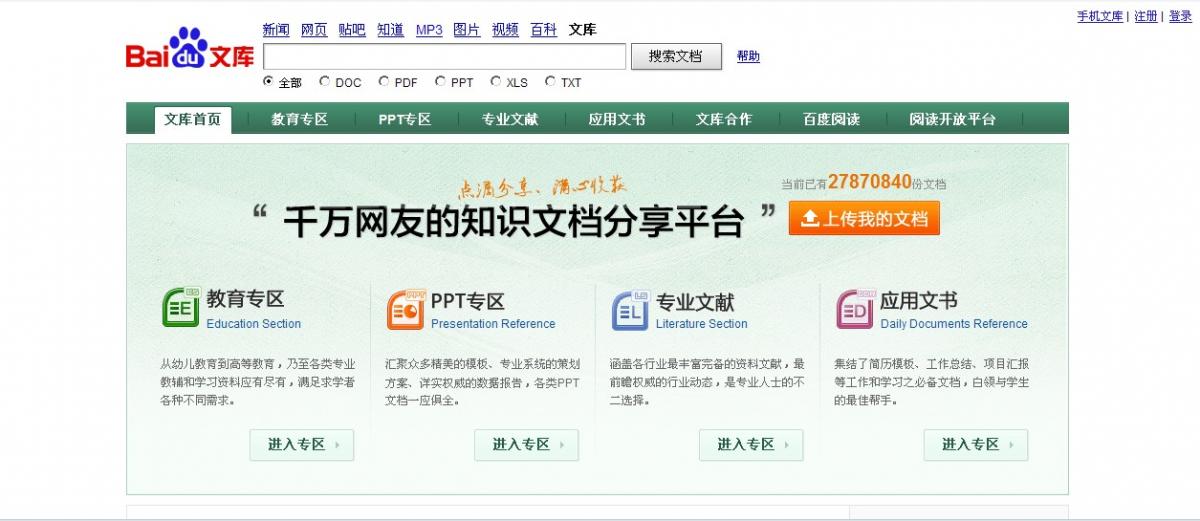The height and width of the screenshot is (521, 1200).
Task: Click the green 教育专区 E icon
Action: tap(181, 308)
